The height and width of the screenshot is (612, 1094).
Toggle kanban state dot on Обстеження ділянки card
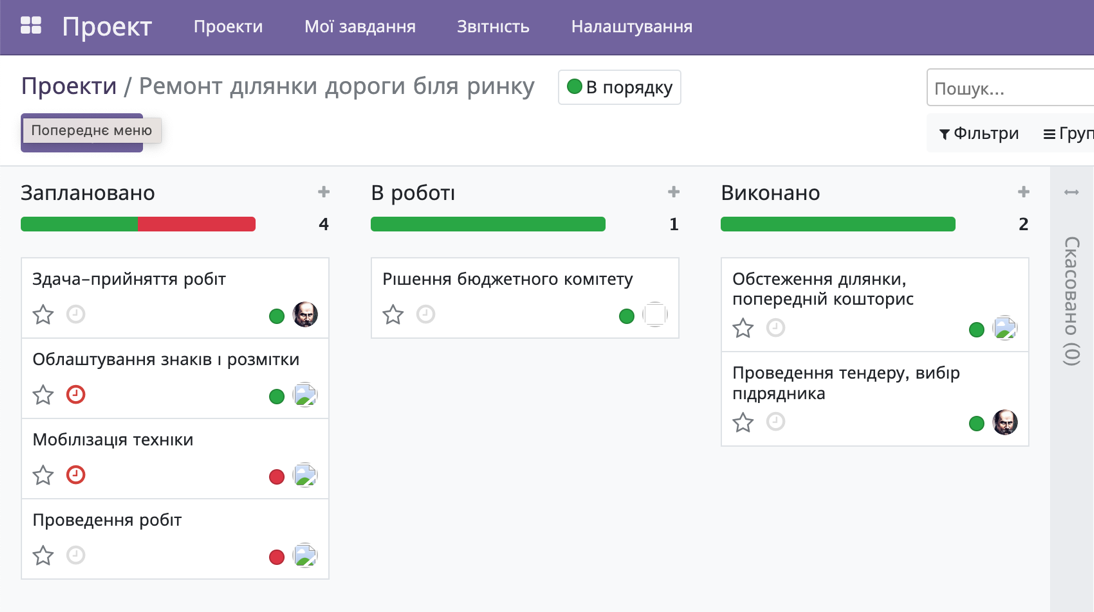tap(977, 328)
